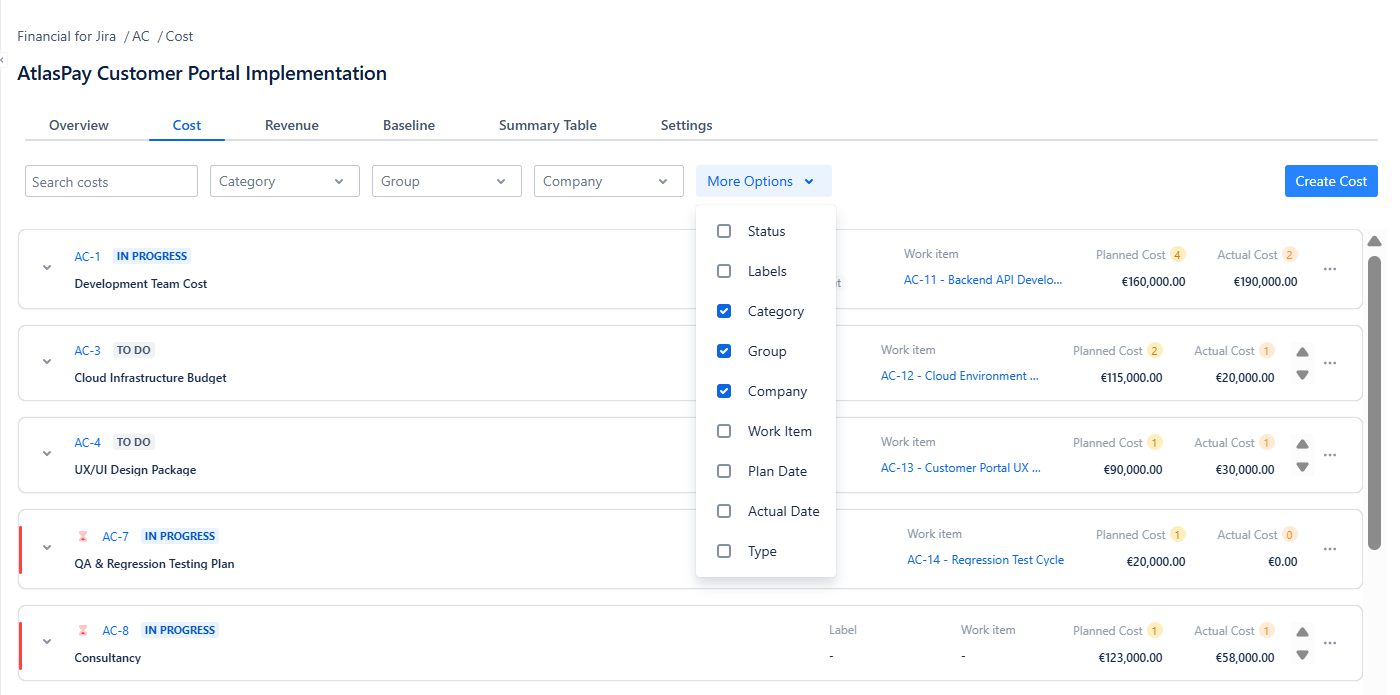The height and width of the screenshot is (695, 1400).
Task: Open the more actions menu for AC-3
Action: click(1330, 363)
